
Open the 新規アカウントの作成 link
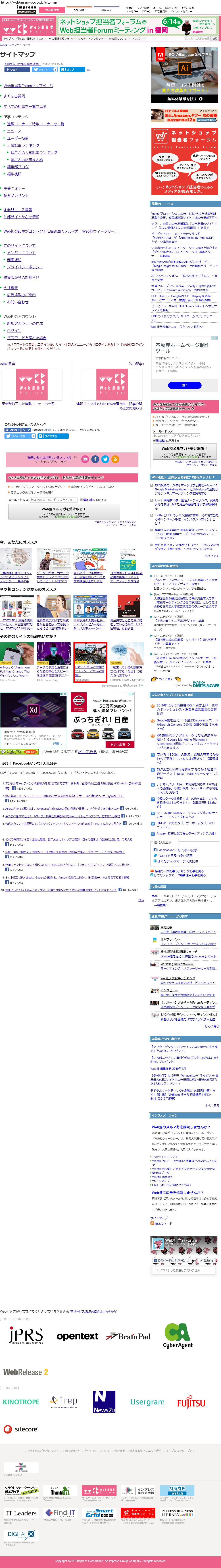(25, 323)
